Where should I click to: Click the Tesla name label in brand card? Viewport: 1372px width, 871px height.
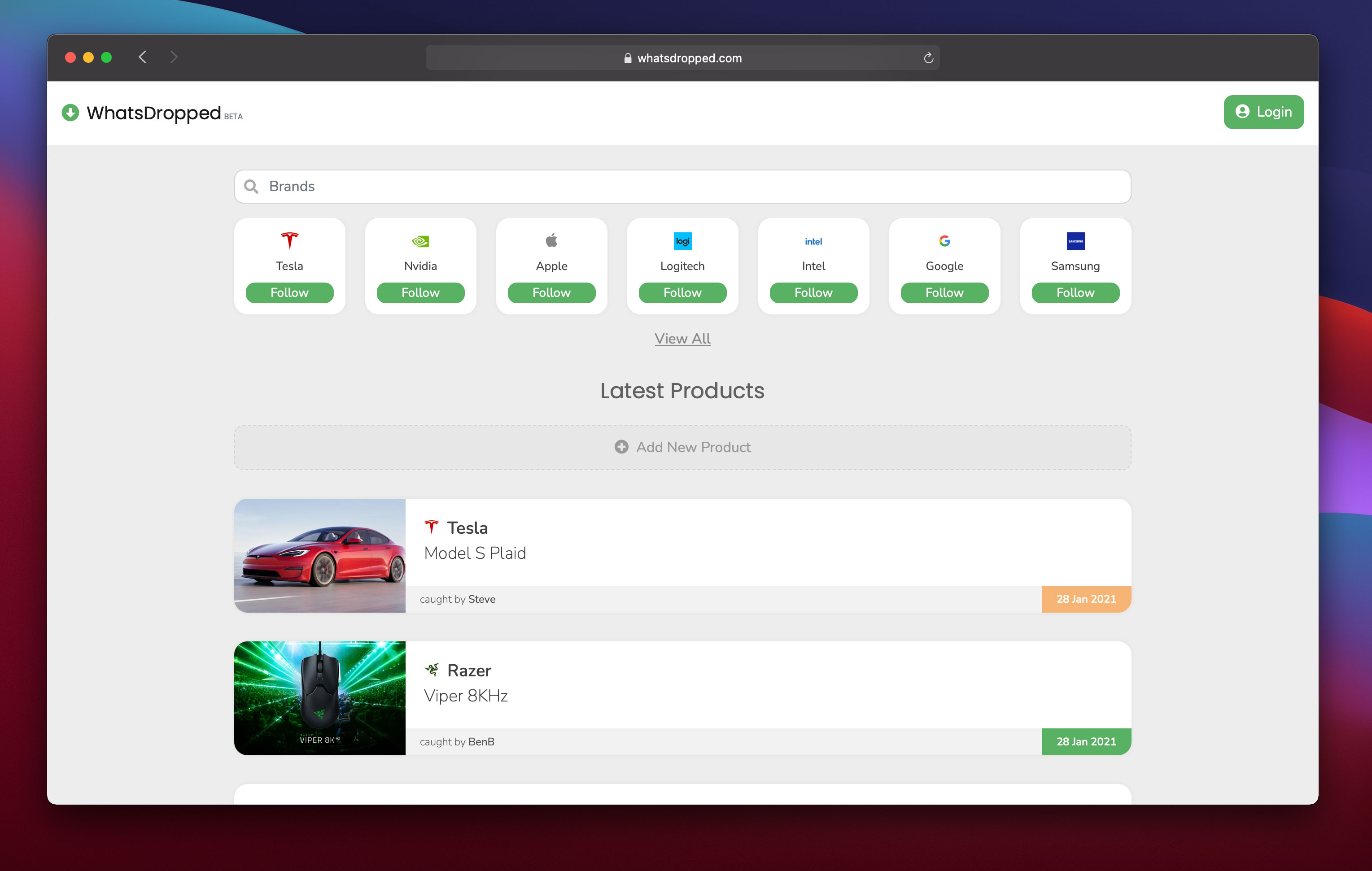(289, 266)
